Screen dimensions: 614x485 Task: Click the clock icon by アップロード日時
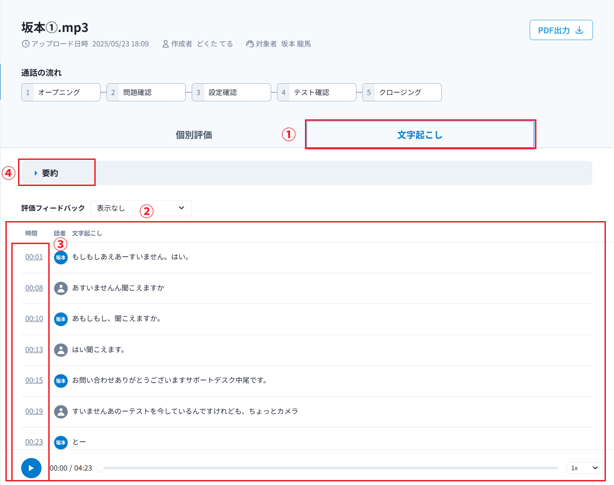click(x=25, y=44)
